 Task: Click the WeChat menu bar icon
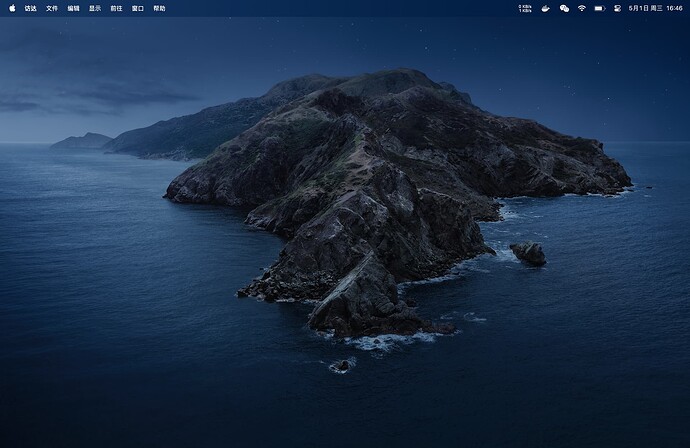[x=564, y=8]
